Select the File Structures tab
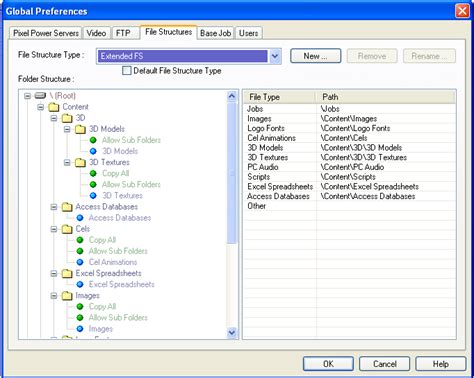The image size is (474, 378). 168,32
